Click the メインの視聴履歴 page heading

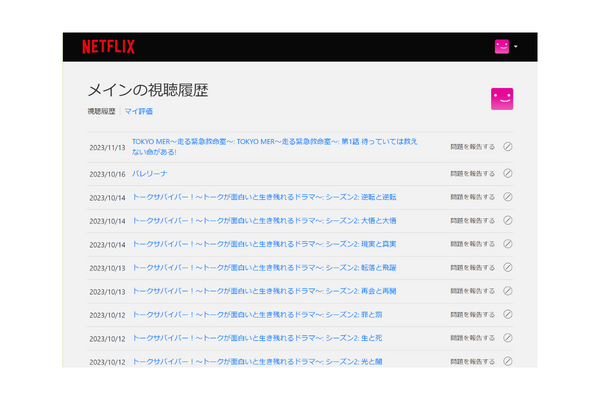(148, 91)
